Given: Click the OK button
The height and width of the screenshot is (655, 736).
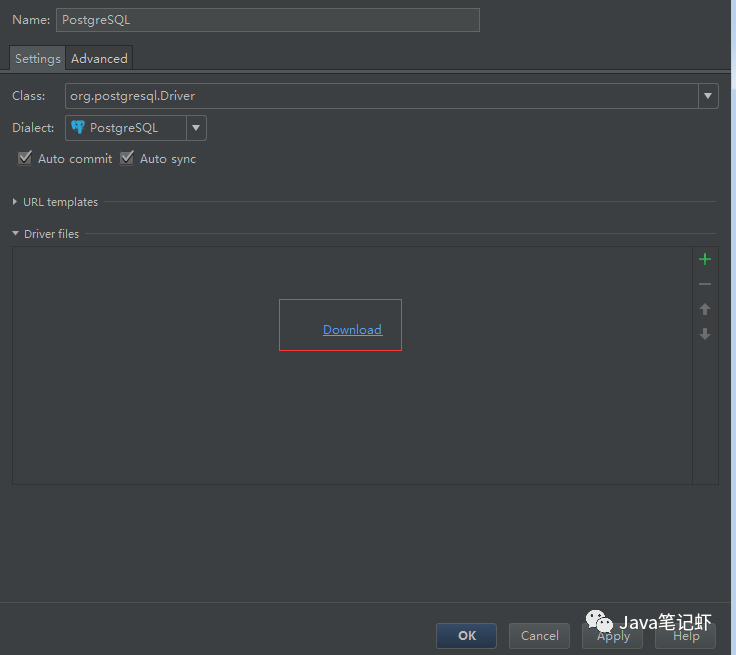Looking at the screenshot, I should [466, 636].
